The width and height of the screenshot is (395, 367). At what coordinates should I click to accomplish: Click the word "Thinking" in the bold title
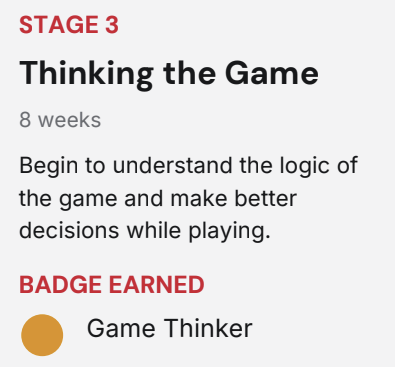87,74
